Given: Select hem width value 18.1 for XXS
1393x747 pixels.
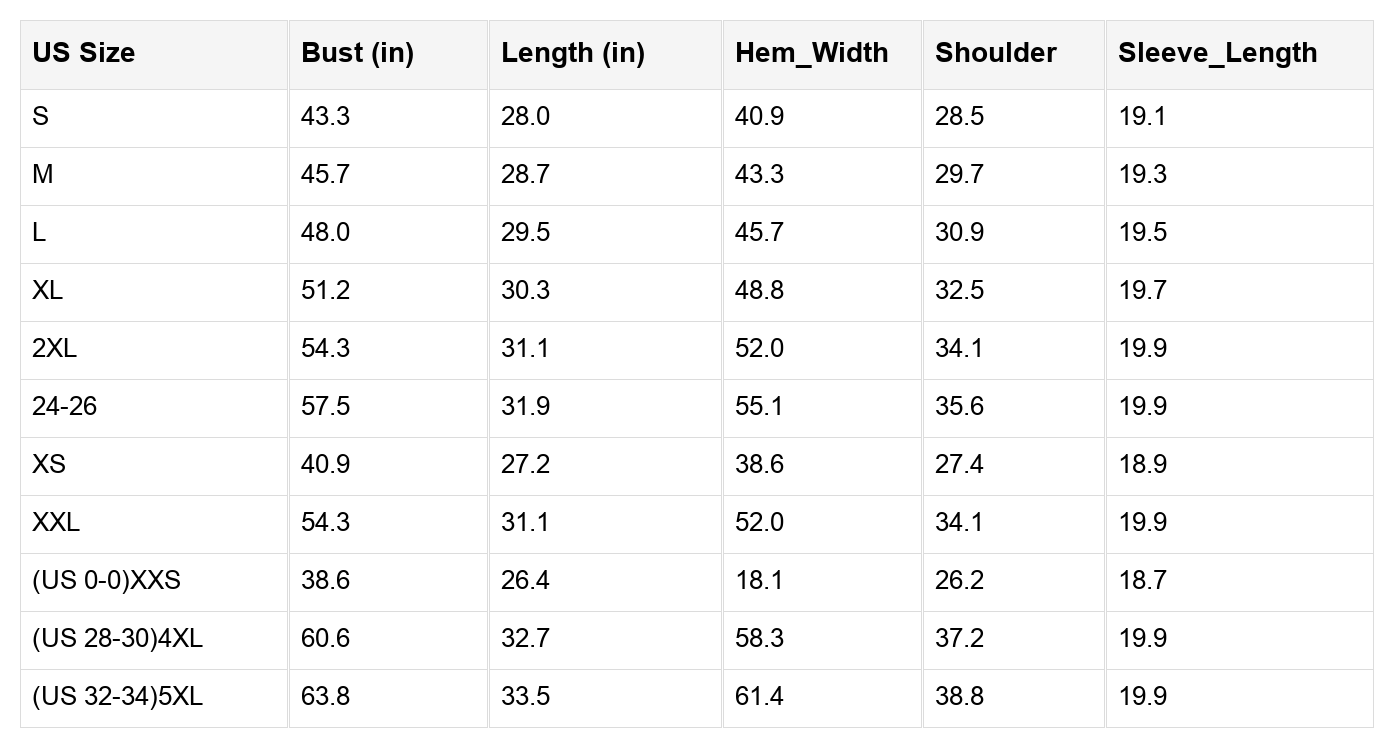Looking at the screenshot, I should point(759,580).
